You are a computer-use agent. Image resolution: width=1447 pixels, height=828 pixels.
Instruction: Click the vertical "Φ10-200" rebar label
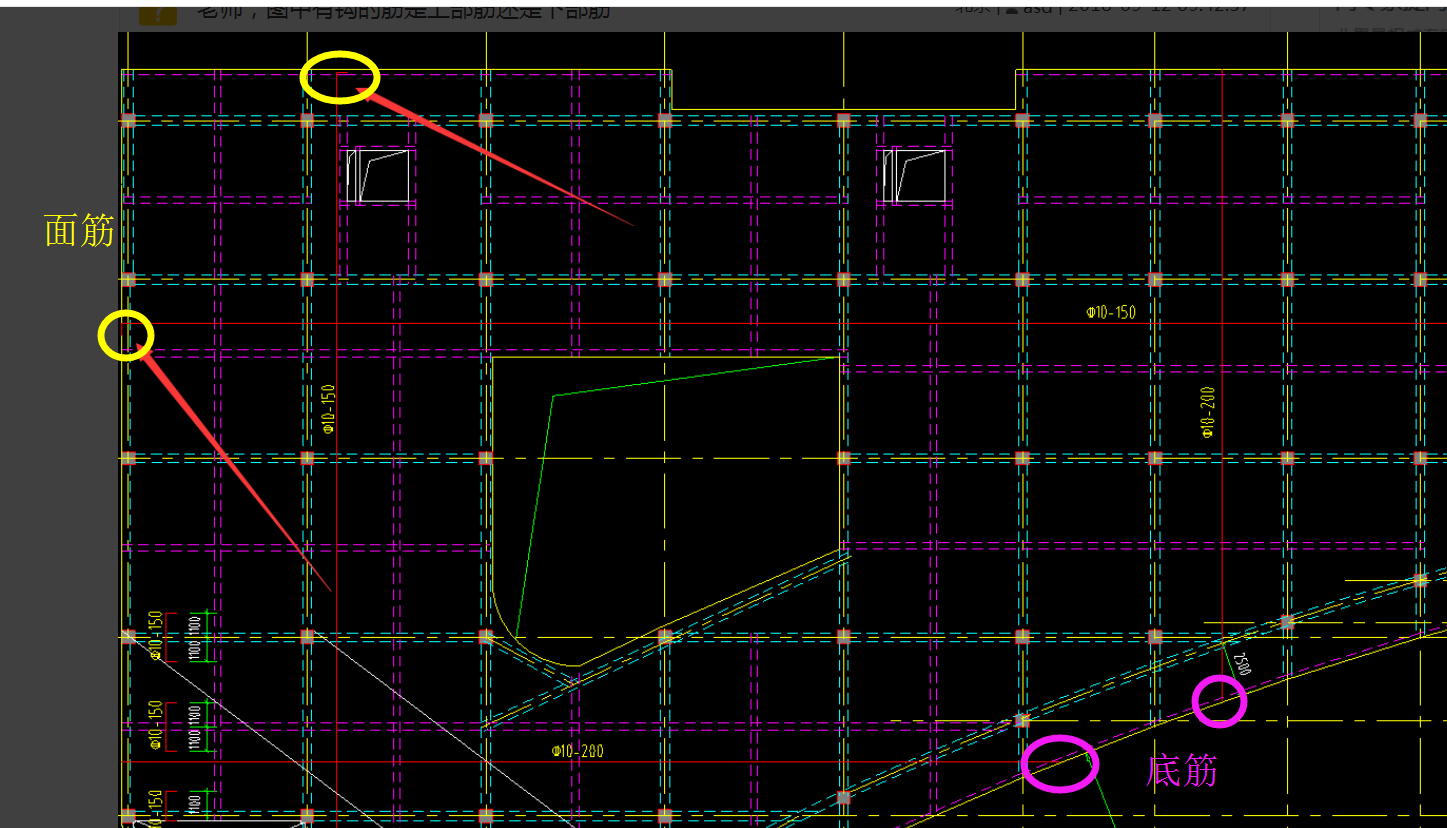click(1208, 412)
